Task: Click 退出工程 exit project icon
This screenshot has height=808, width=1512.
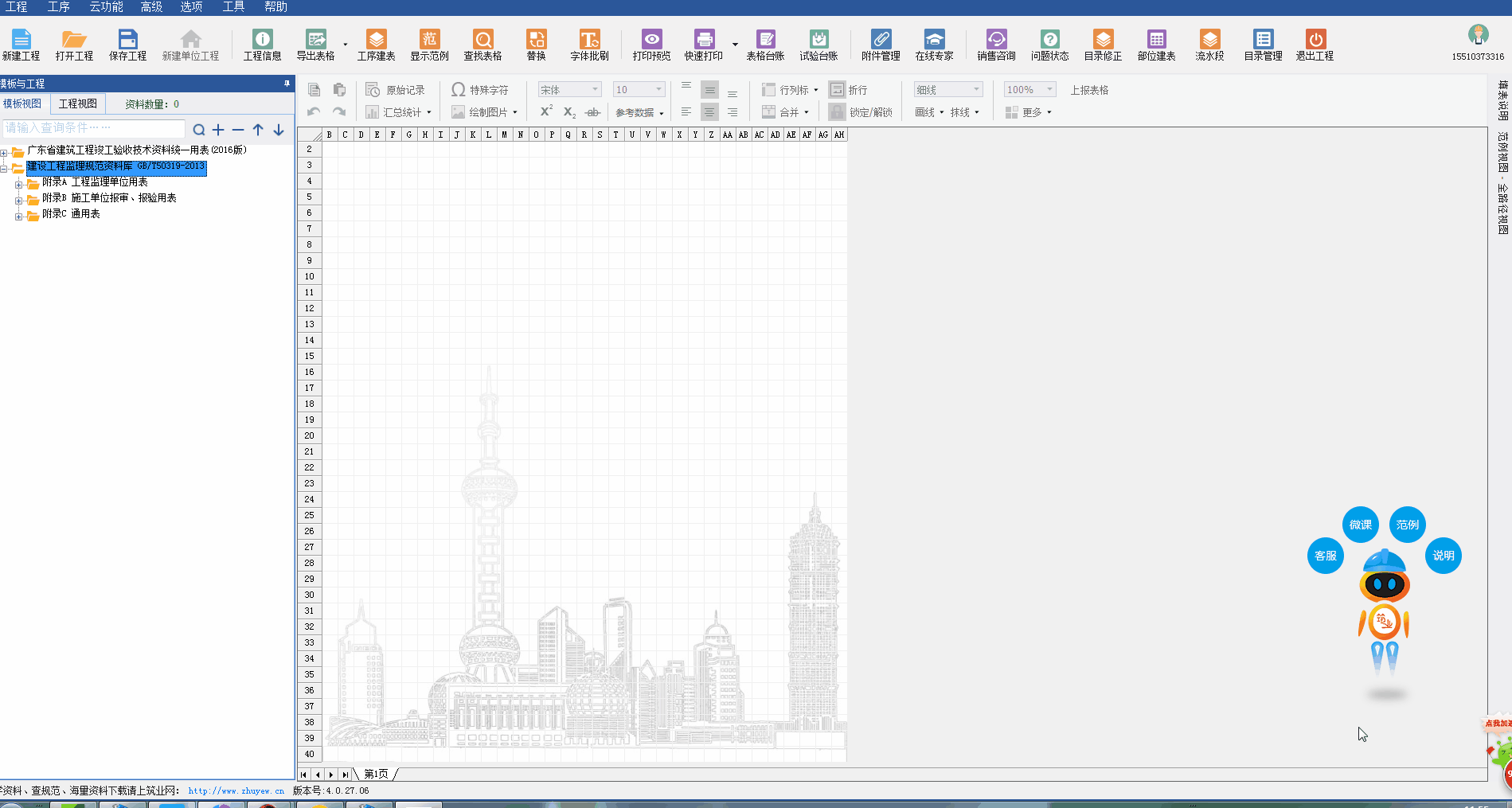Action: (x=1315, y=45)
